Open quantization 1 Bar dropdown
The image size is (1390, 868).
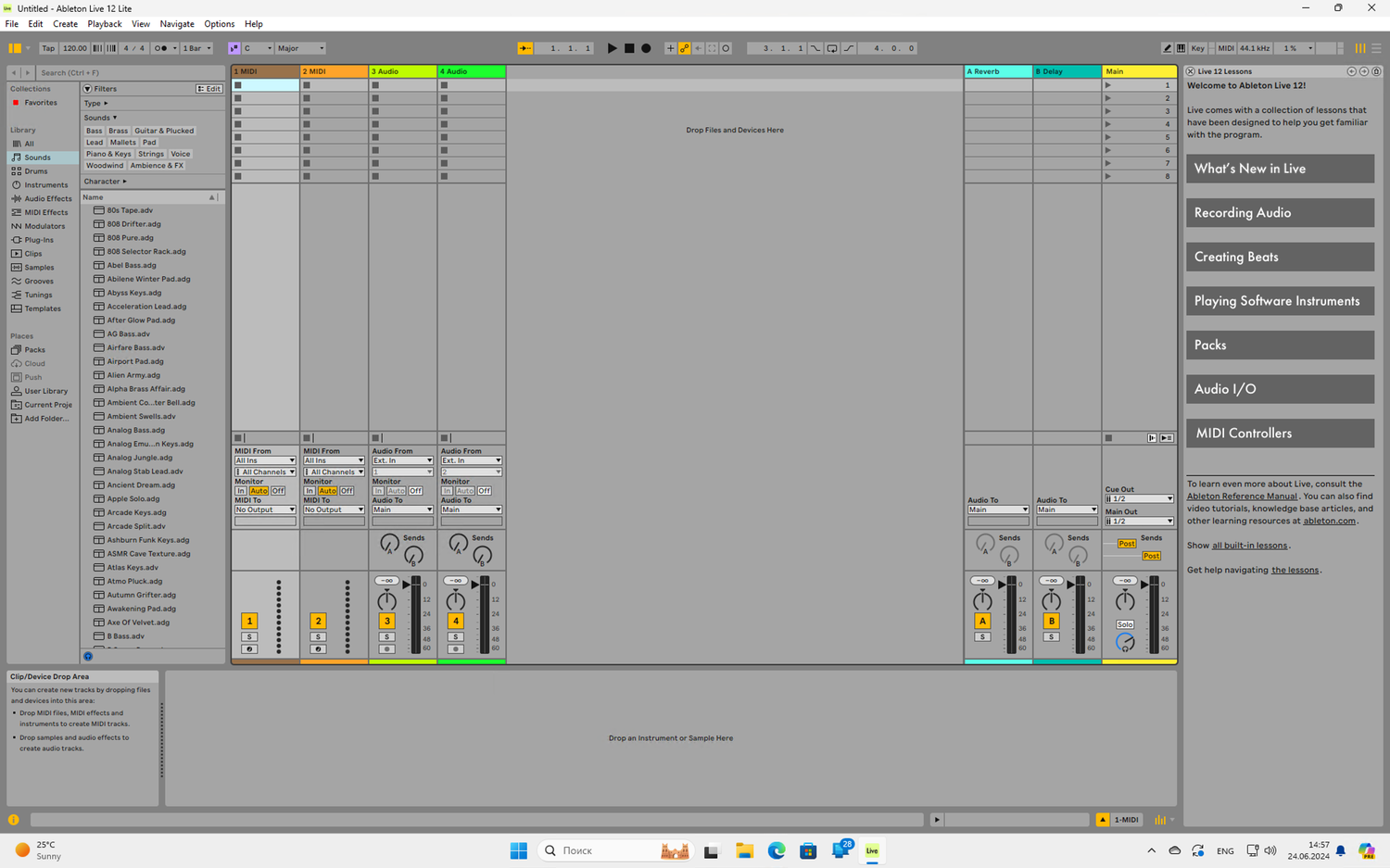[196, 48]
